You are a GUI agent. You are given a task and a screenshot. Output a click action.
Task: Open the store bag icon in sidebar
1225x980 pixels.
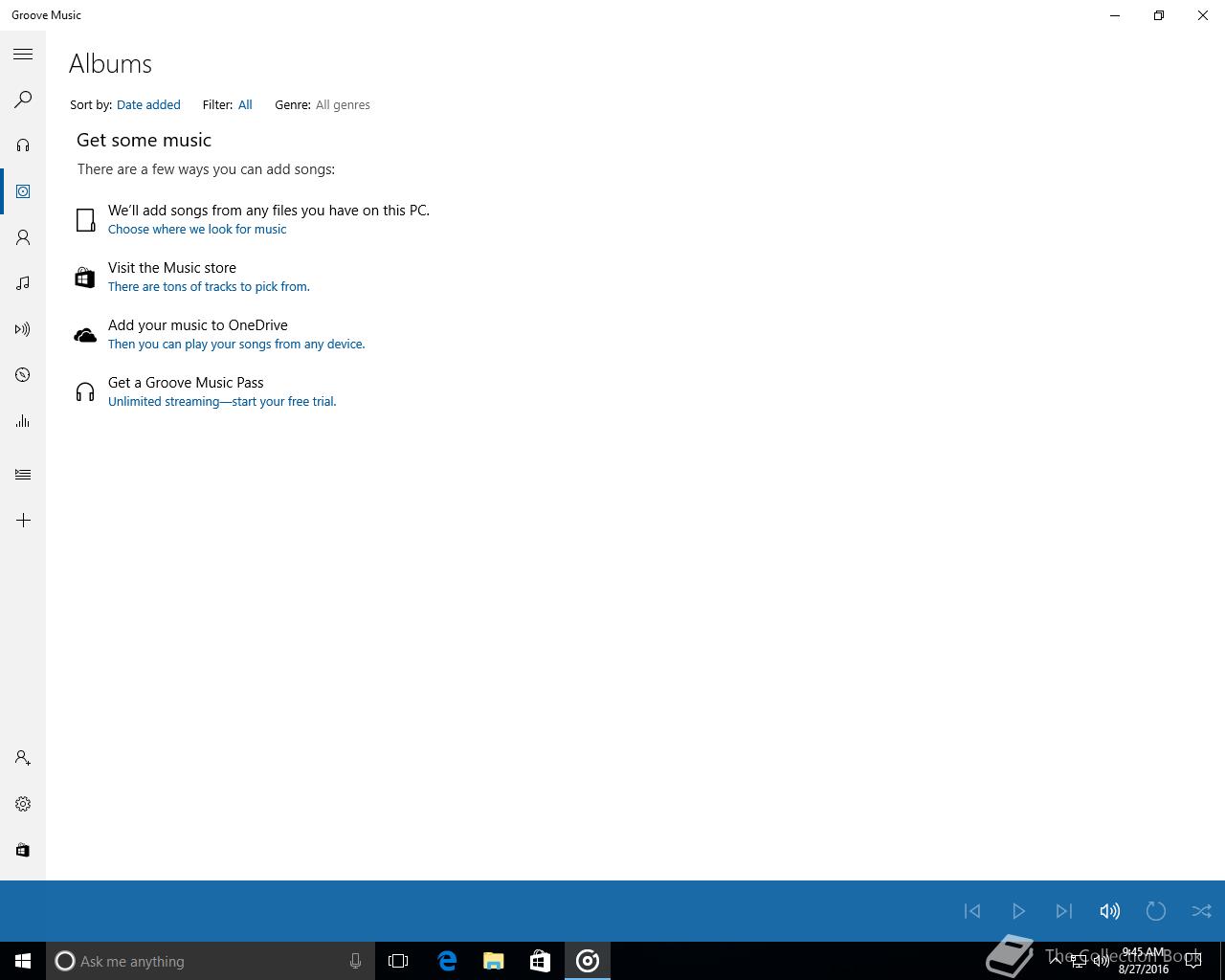[23, 850]
